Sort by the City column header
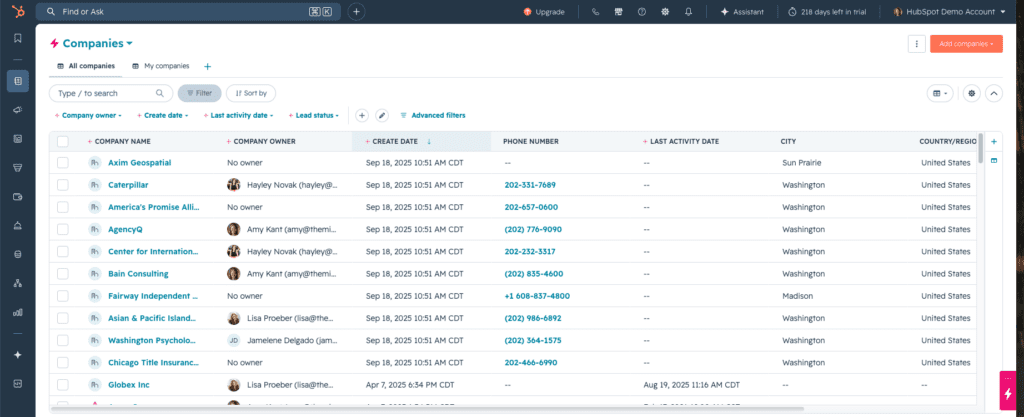1024x417 pixels. coord(788,142)
